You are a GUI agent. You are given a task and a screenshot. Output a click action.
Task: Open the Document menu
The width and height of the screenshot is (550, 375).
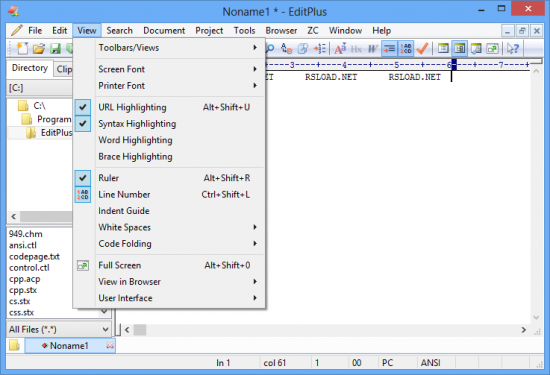[x=164, y=31]
